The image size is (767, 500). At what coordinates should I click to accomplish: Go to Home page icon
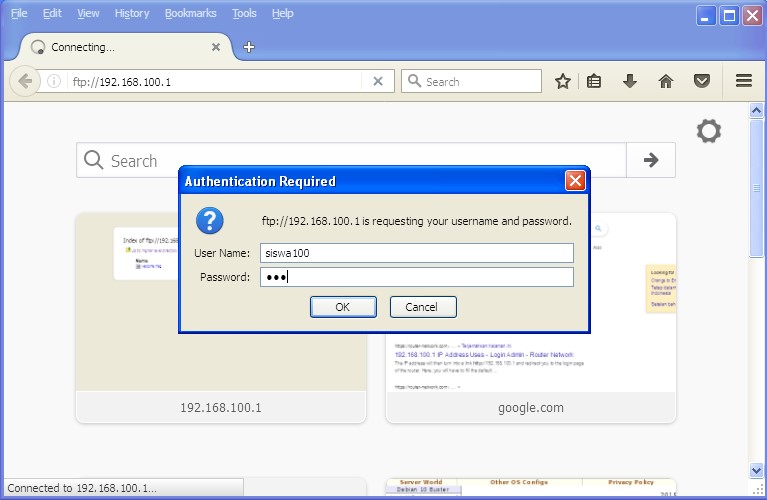point(666,82)
